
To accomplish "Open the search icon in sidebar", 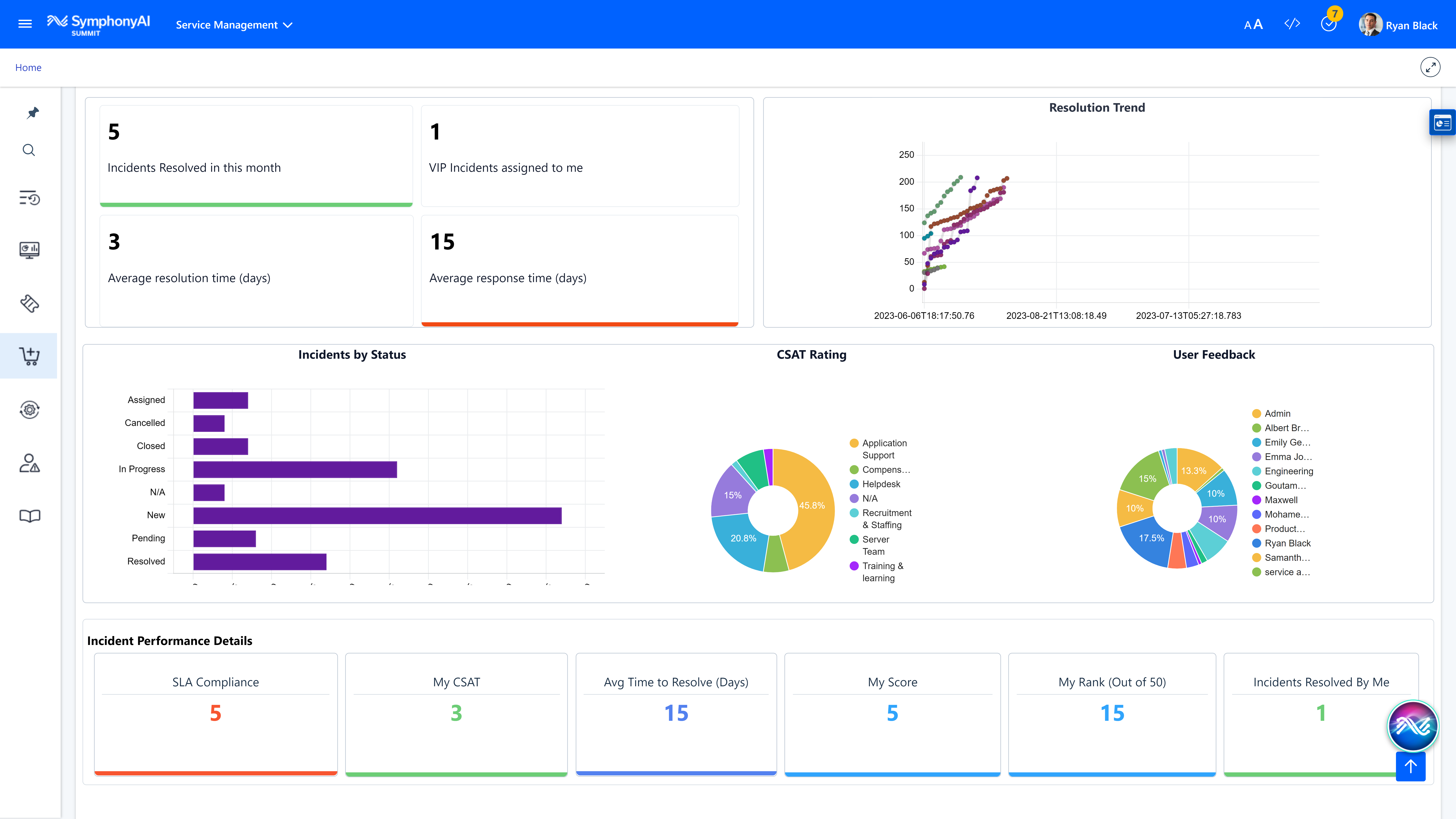I will pos(29,150).
